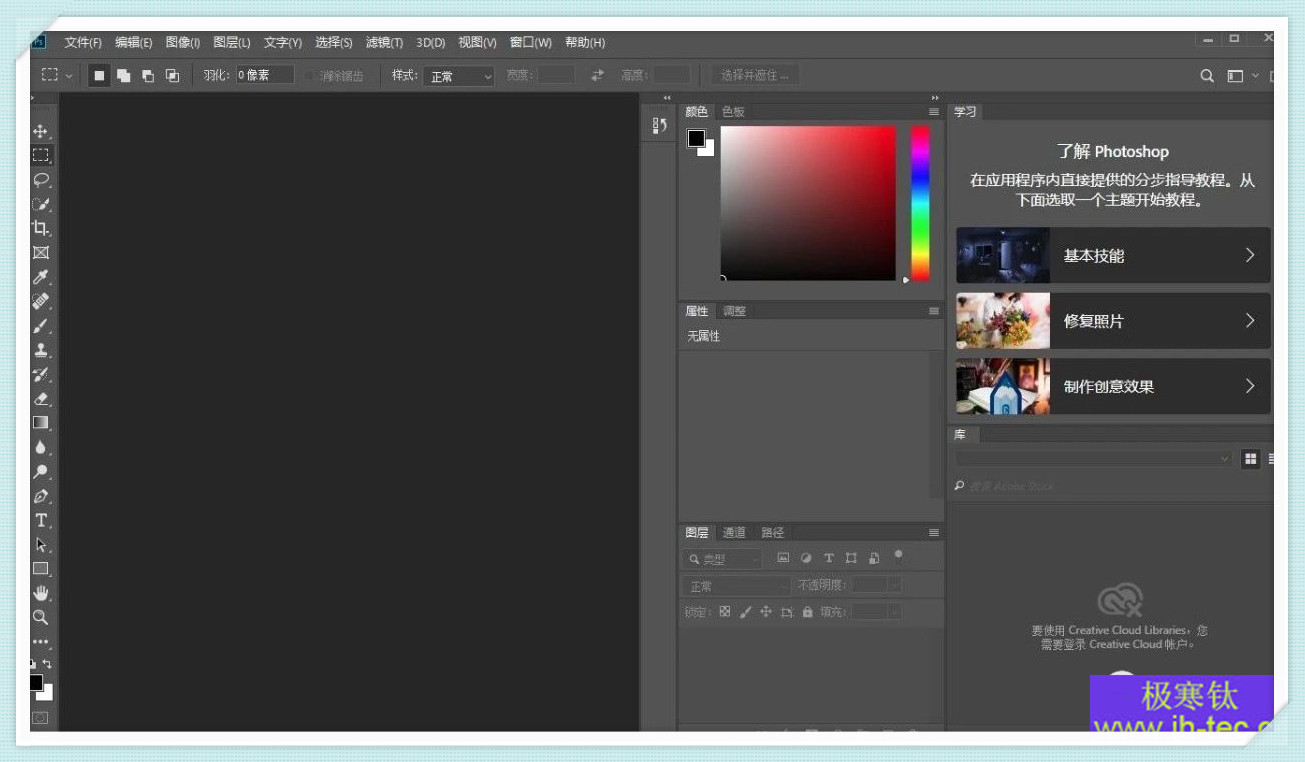Screen dimensions: 1305x762
Task: Select the Rectangle shape tool
Action: (x=41, y=569)
